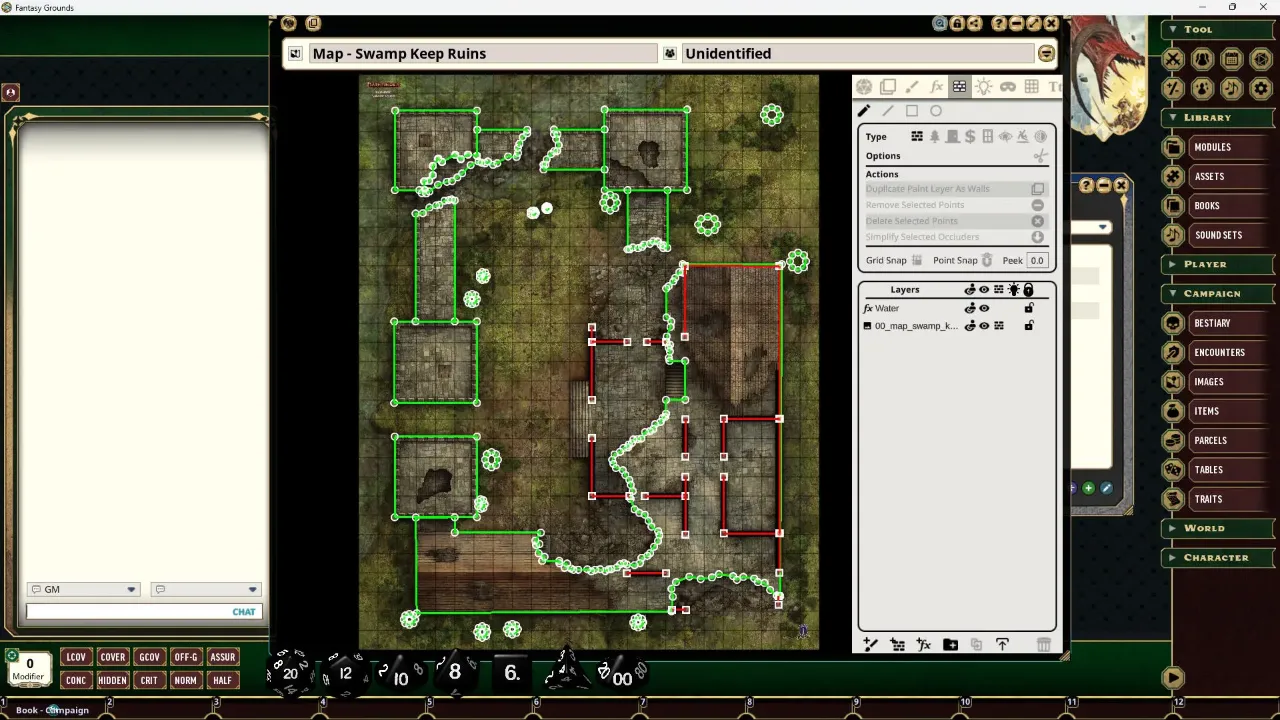The image size is (1280, 720).
Task: Toggle visibility eye of 00_map_swamp_k layer
Action: 984,326
